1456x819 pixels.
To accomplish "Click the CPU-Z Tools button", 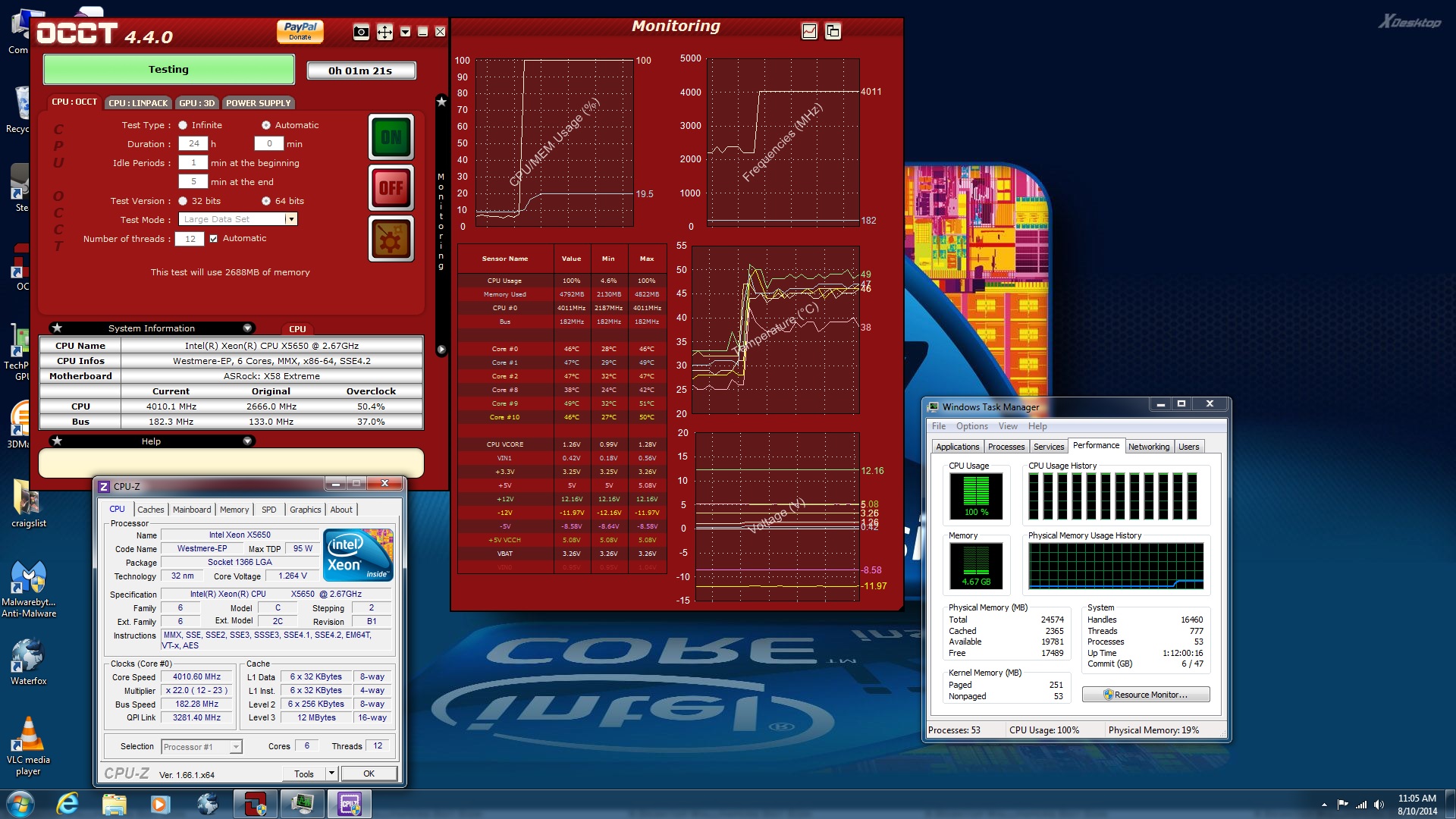I will coord(304,773).
